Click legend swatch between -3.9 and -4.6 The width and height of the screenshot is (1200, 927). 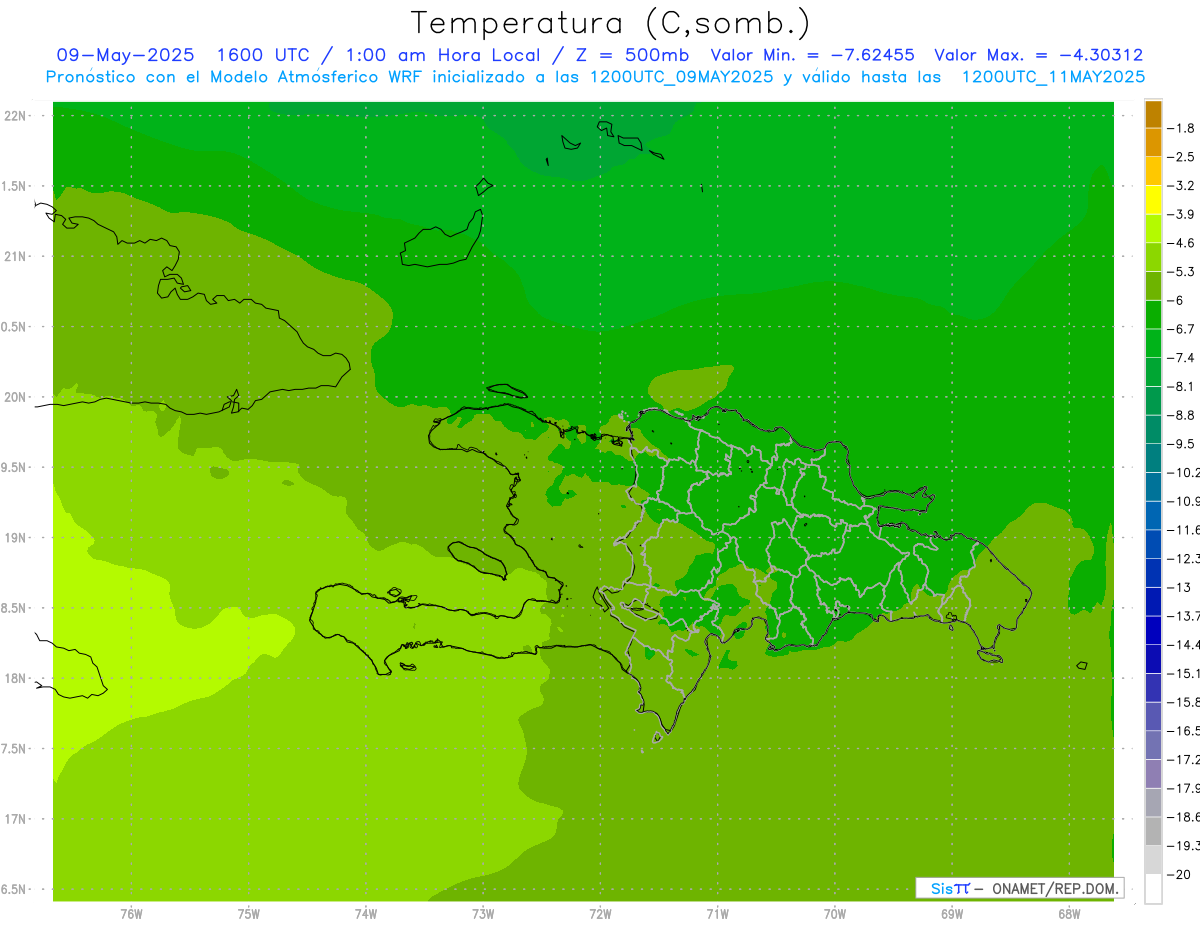point(1153,229)
